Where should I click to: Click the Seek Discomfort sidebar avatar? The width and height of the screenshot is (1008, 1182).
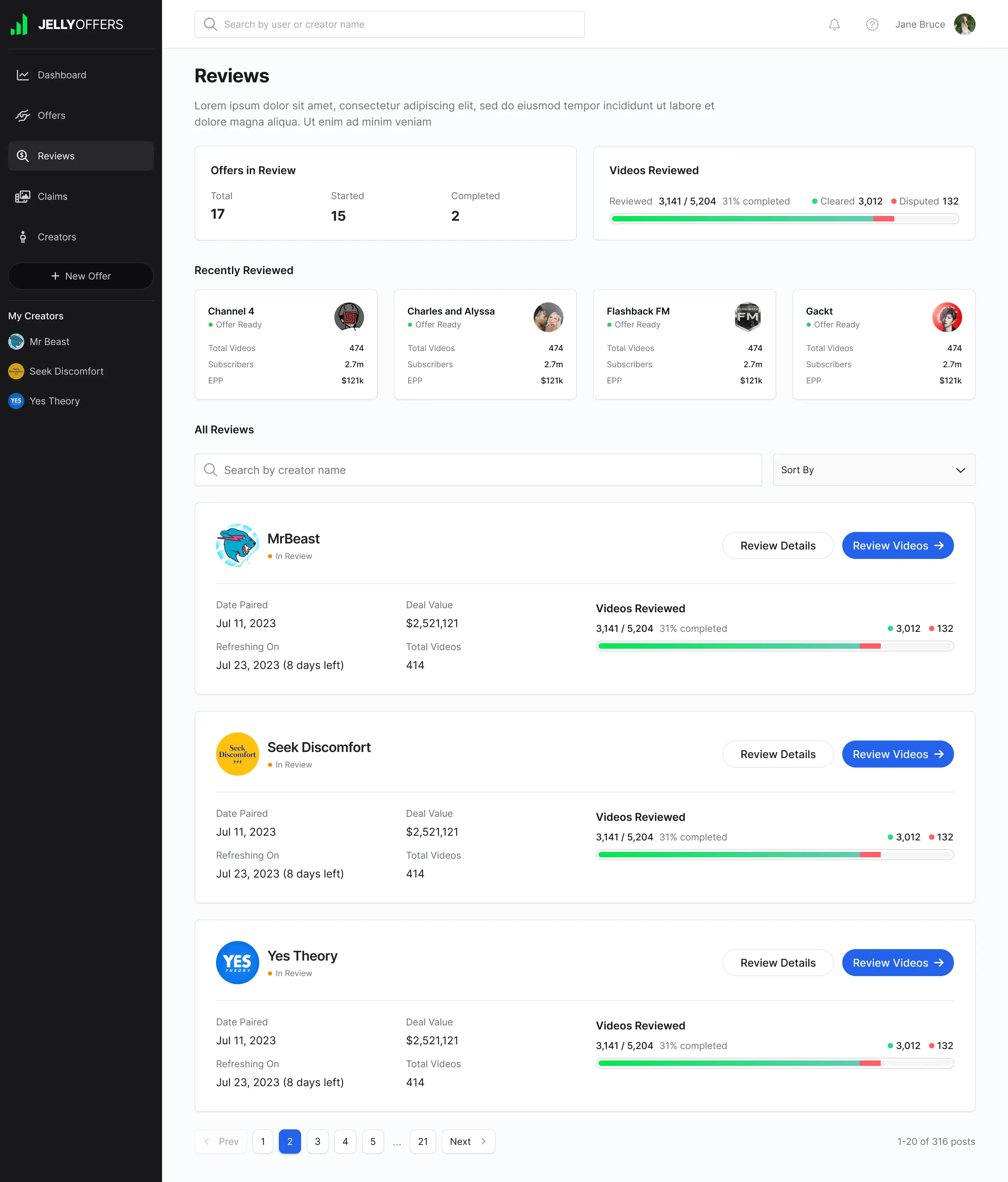pos(16,371)
